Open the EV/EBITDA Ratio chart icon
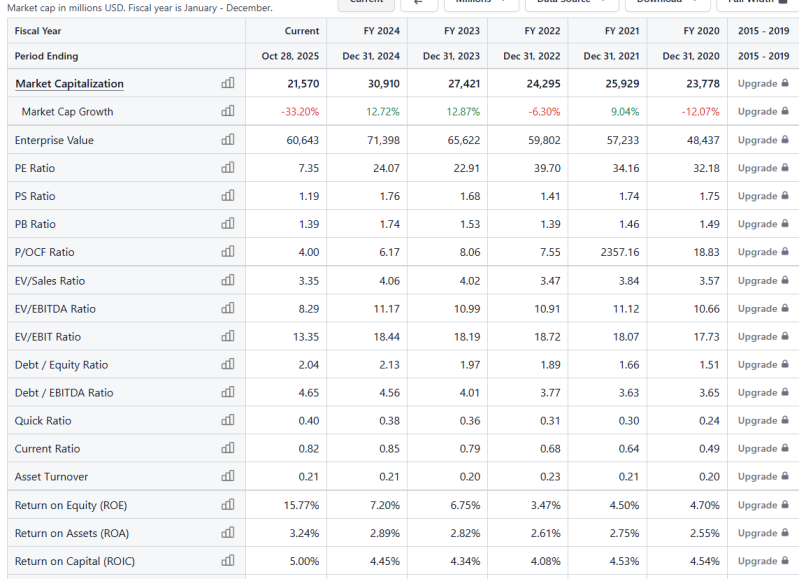Image resolution: width=799 pixels, height=579 pixels. [227, 309]
